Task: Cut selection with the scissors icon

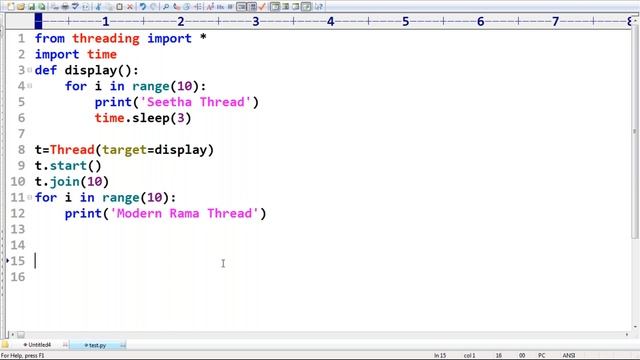Action: pyautogui.click(x=98, y=7)
